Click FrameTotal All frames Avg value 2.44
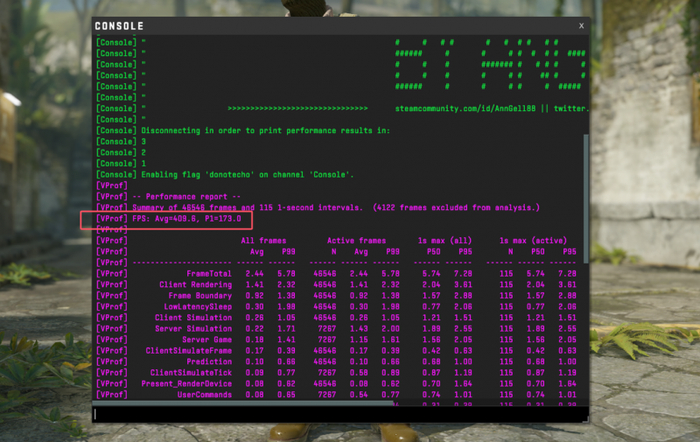700x442 pixels. pos(254,274)
